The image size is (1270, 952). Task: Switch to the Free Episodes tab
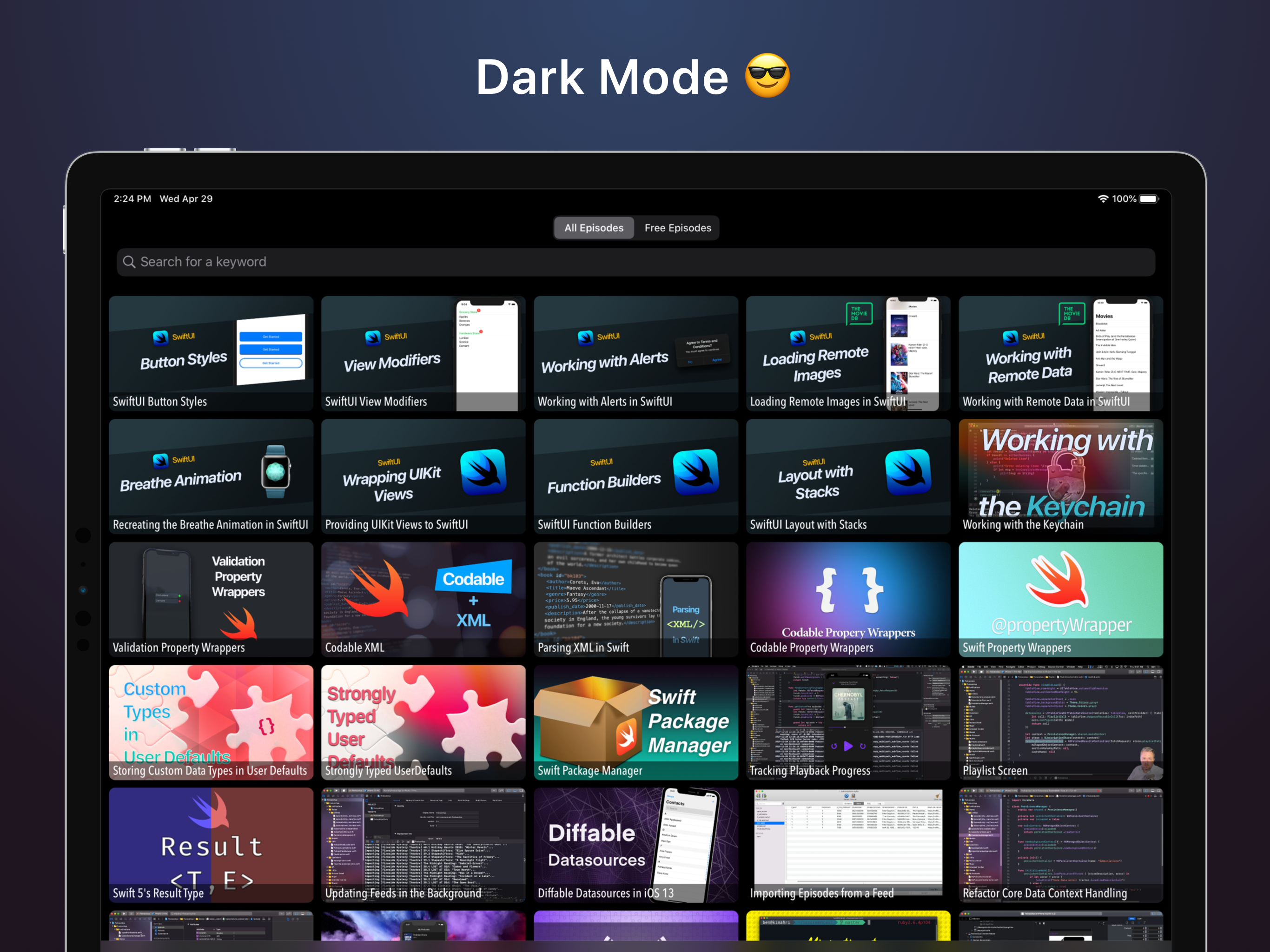677,228
